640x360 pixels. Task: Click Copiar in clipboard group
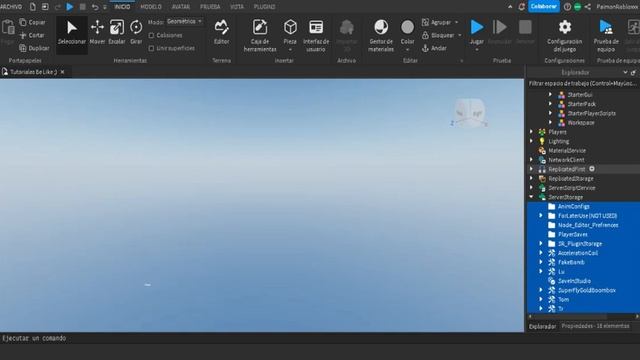tap(33, 22)
